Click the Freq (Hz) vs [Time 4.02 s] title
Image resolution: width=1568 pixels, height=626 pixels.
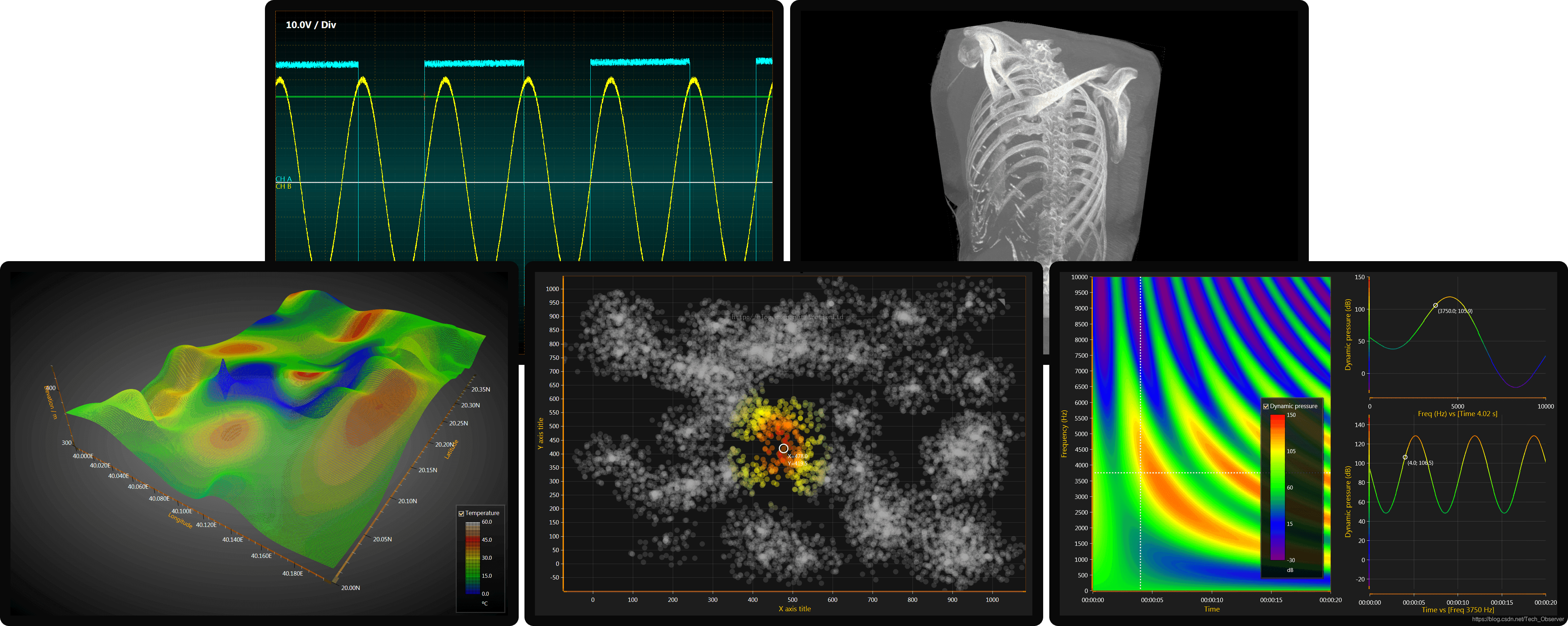click(1457, 414)
